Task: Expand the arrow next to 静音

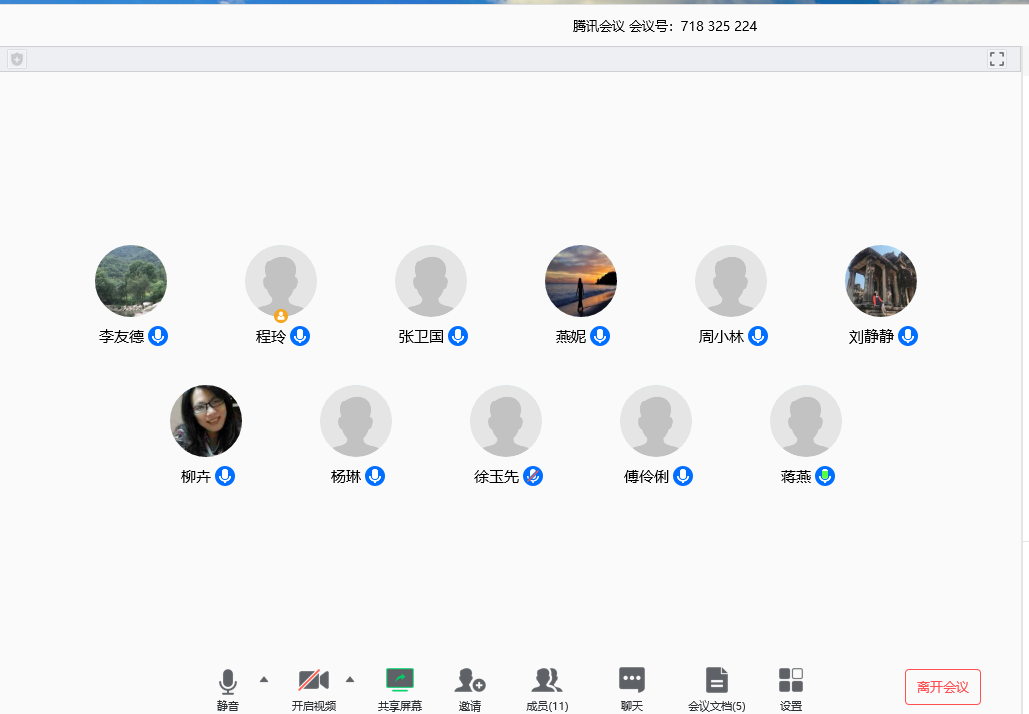Action: pos(264,679)
